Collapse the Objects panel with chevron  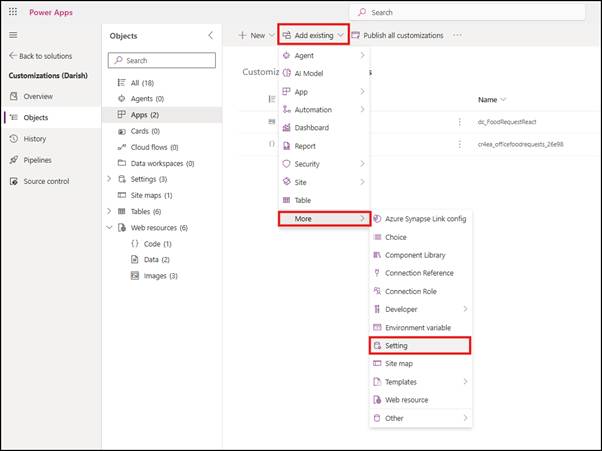tap(209, 35)
